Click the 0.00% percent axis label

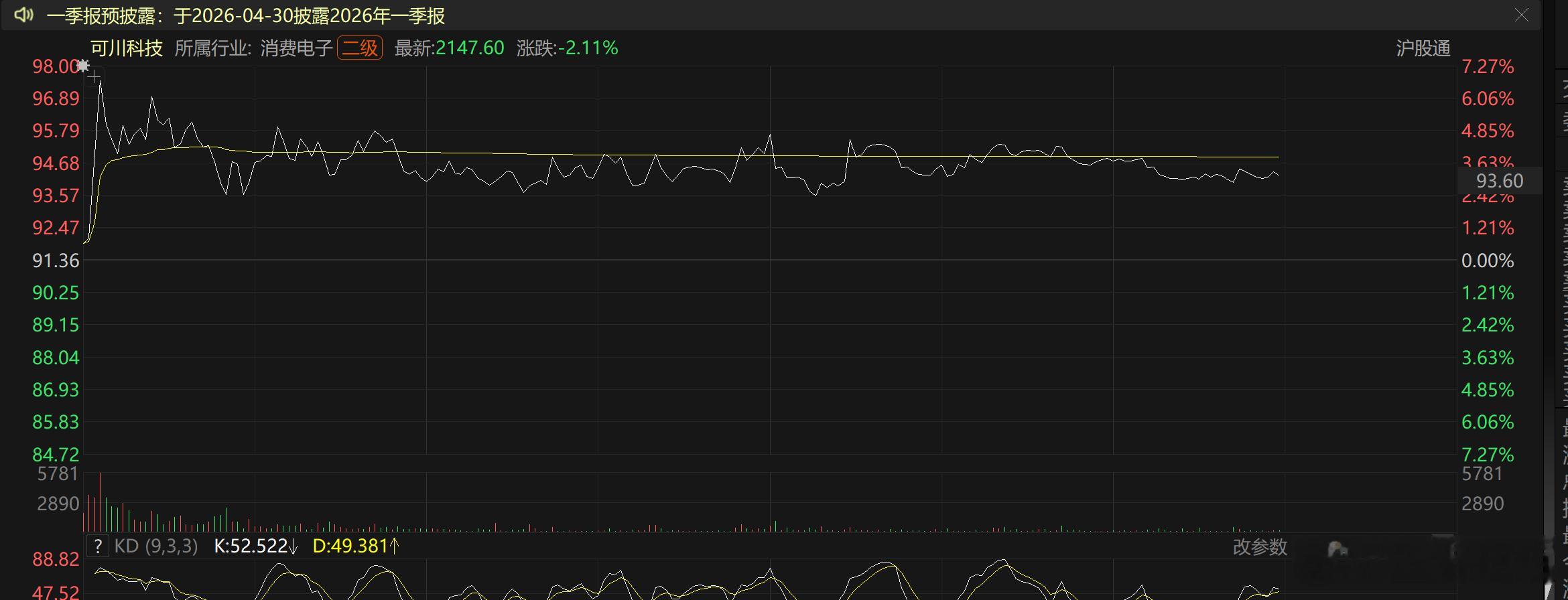pyautogui.click(x=1488, y=260)
